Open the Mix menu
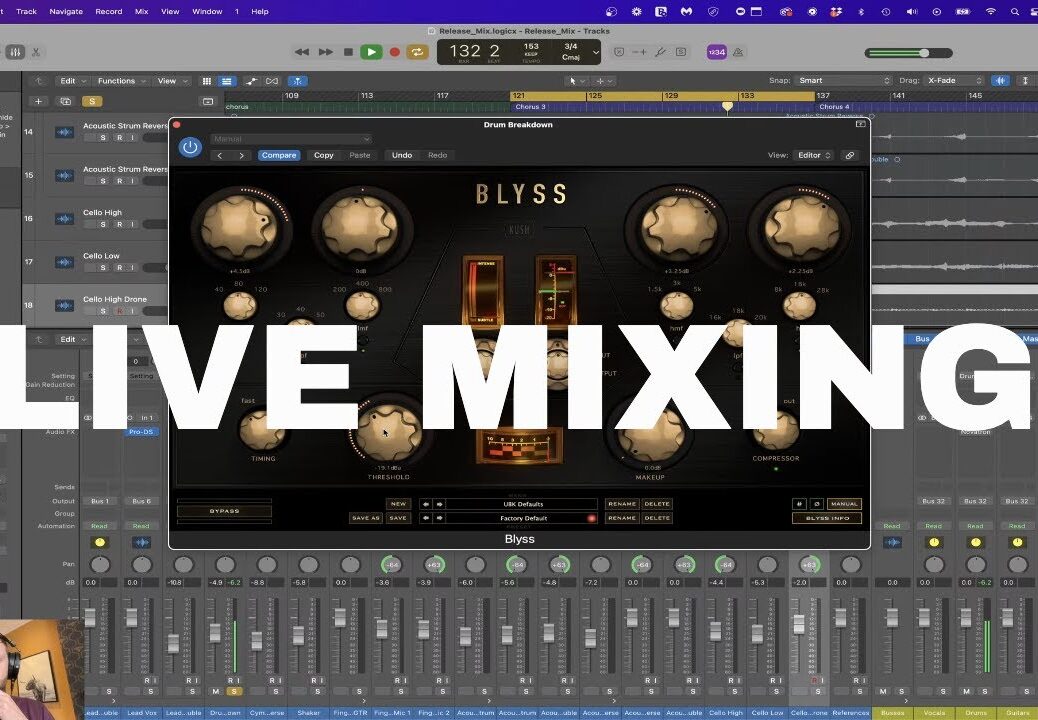The image size is (1038, 720). 142,11
